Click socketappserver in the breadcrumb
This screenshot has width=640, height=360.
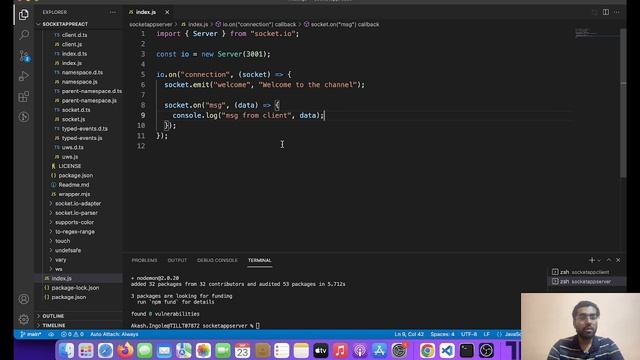pos(151,24)
